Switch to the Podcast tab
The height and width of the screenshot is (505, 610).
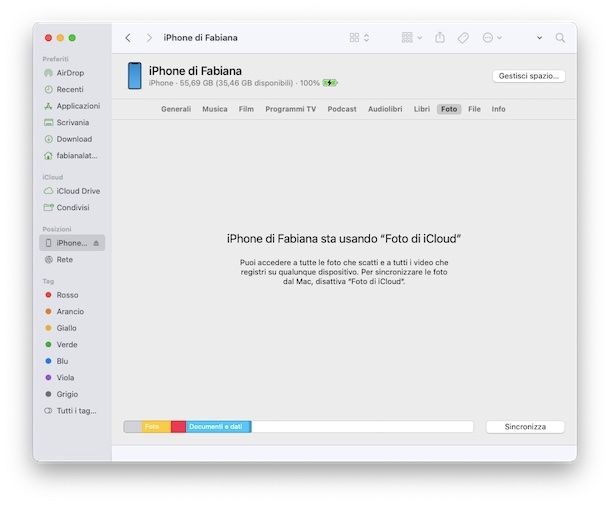(x=342, y=109)
